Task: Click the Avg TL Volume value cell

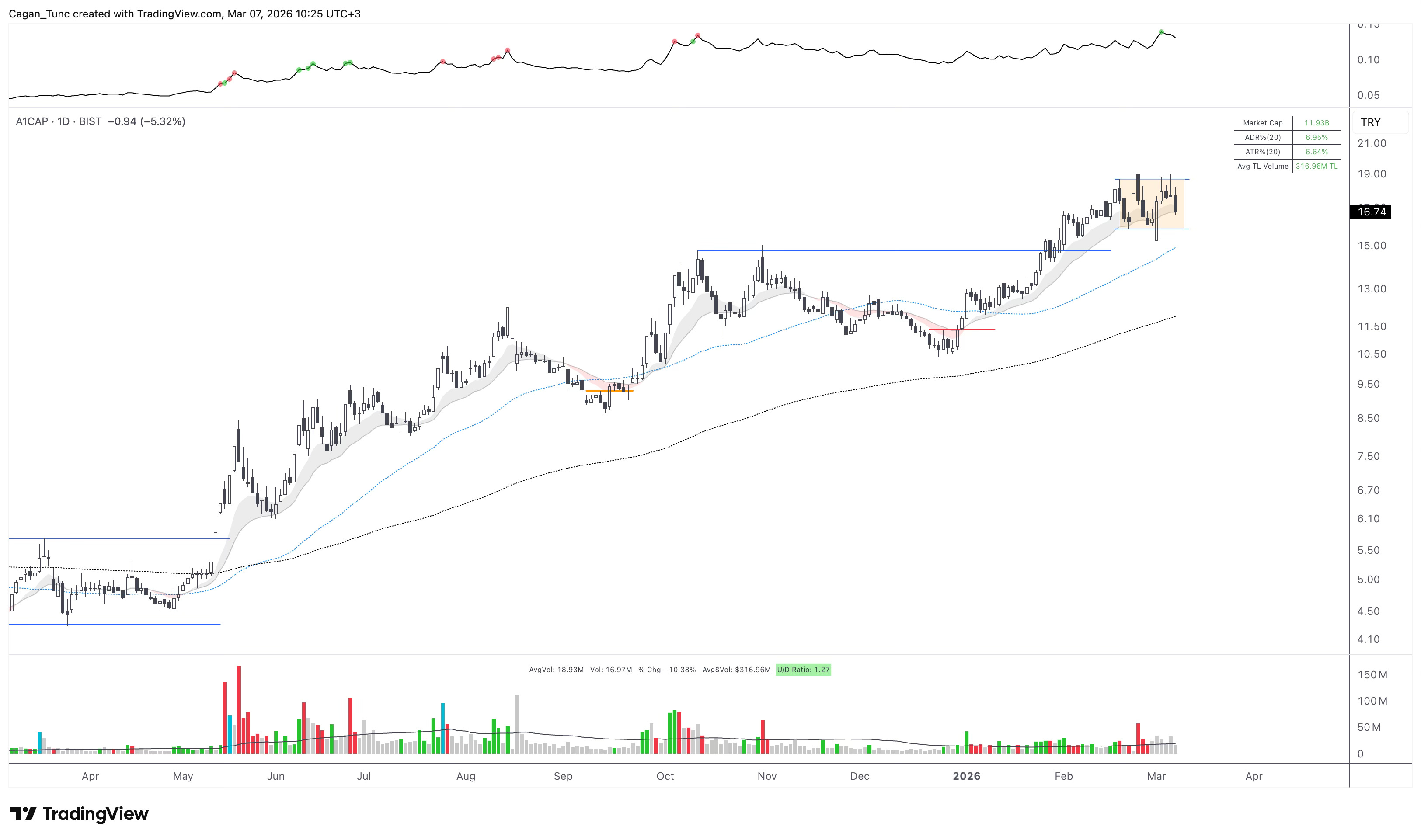Action: click(1316, 167)
